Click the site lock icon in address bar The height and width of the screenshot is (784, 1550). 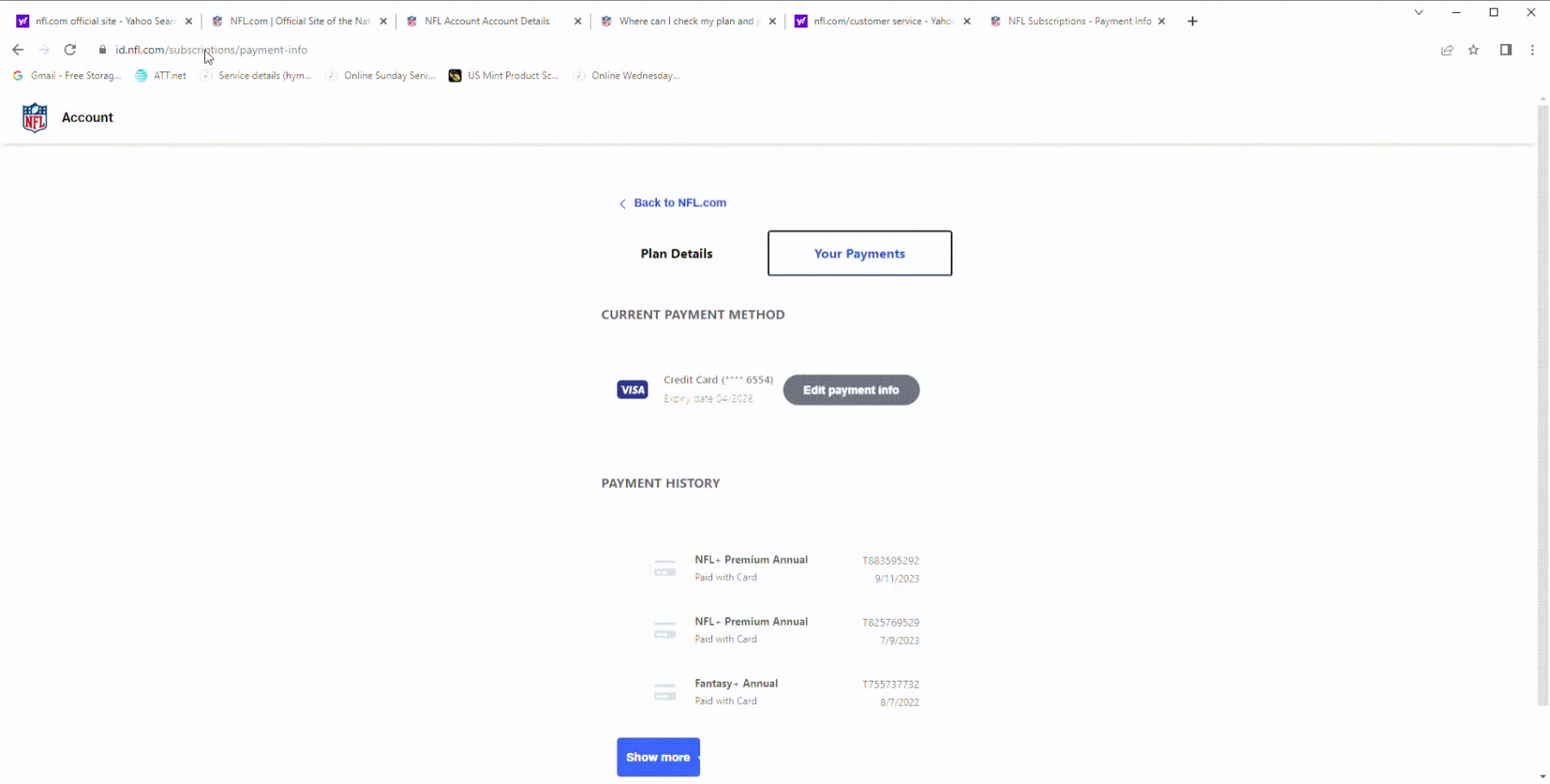(102, 50)
